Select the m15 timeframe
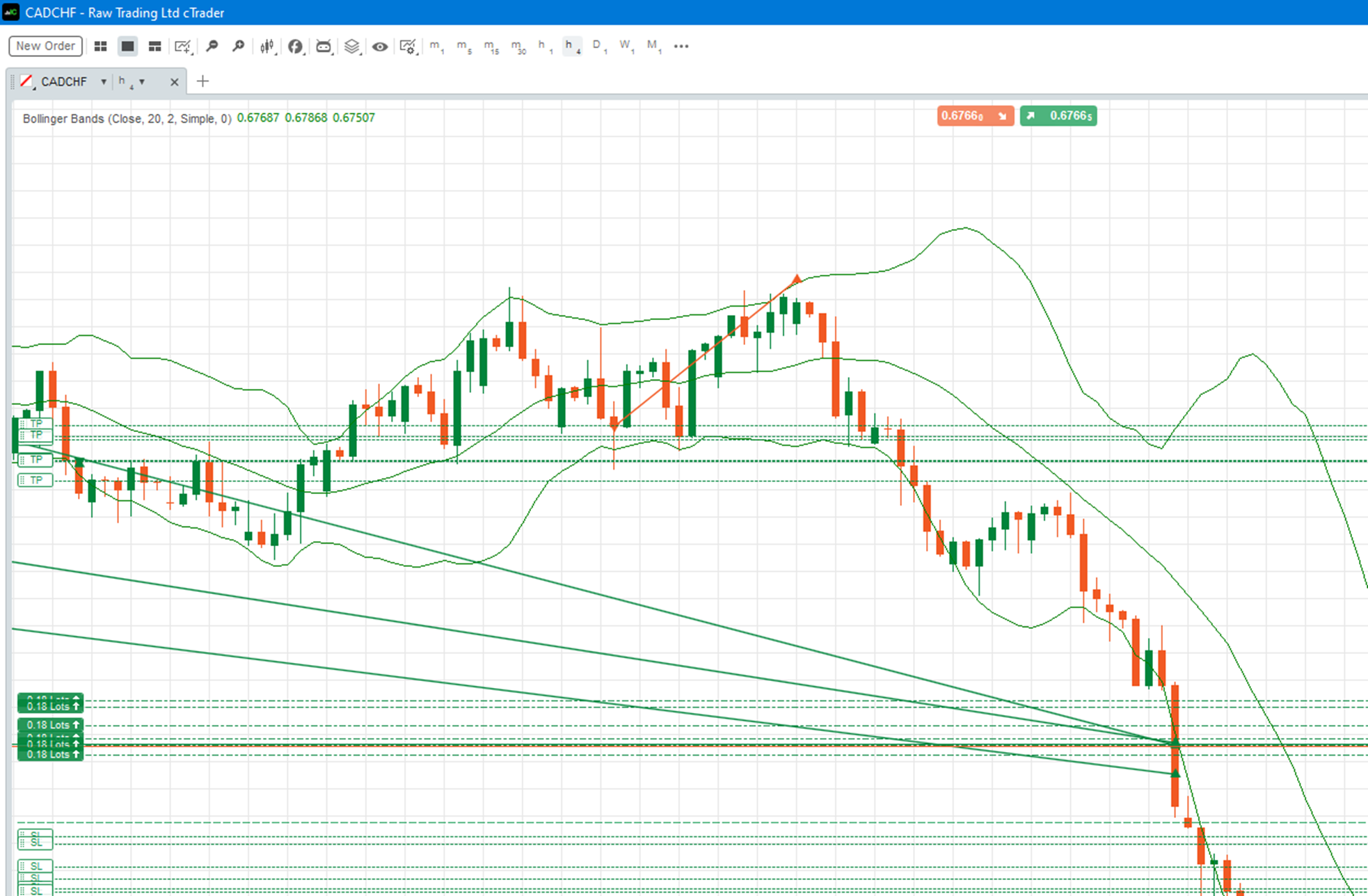Screen dimensions: 1368x896 click(491, 46)
